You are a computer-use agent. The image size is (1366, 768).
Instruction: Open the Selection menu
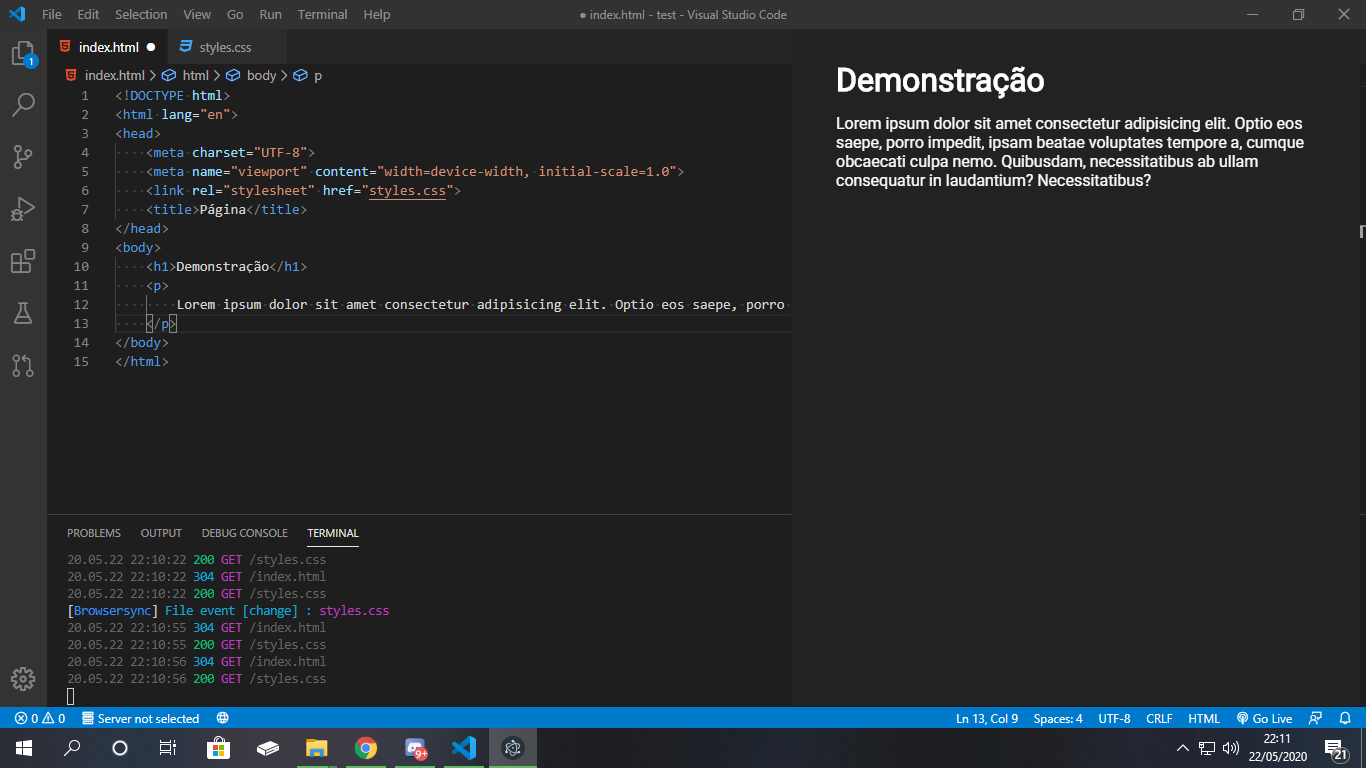tap(141, 14)
